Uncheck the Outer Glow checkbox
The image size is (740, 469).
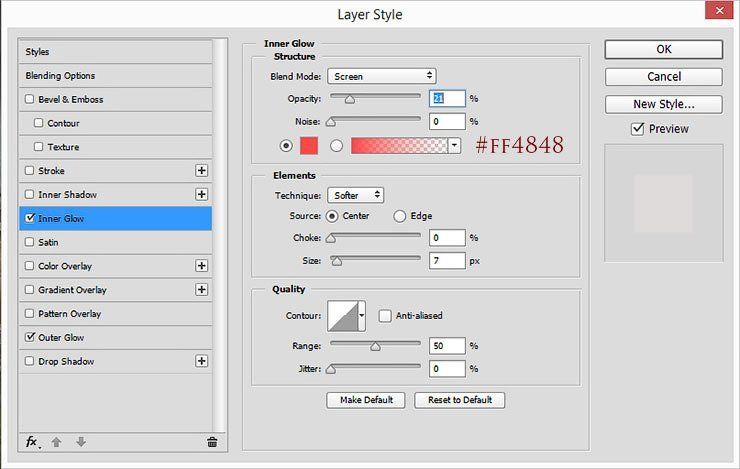30,337
